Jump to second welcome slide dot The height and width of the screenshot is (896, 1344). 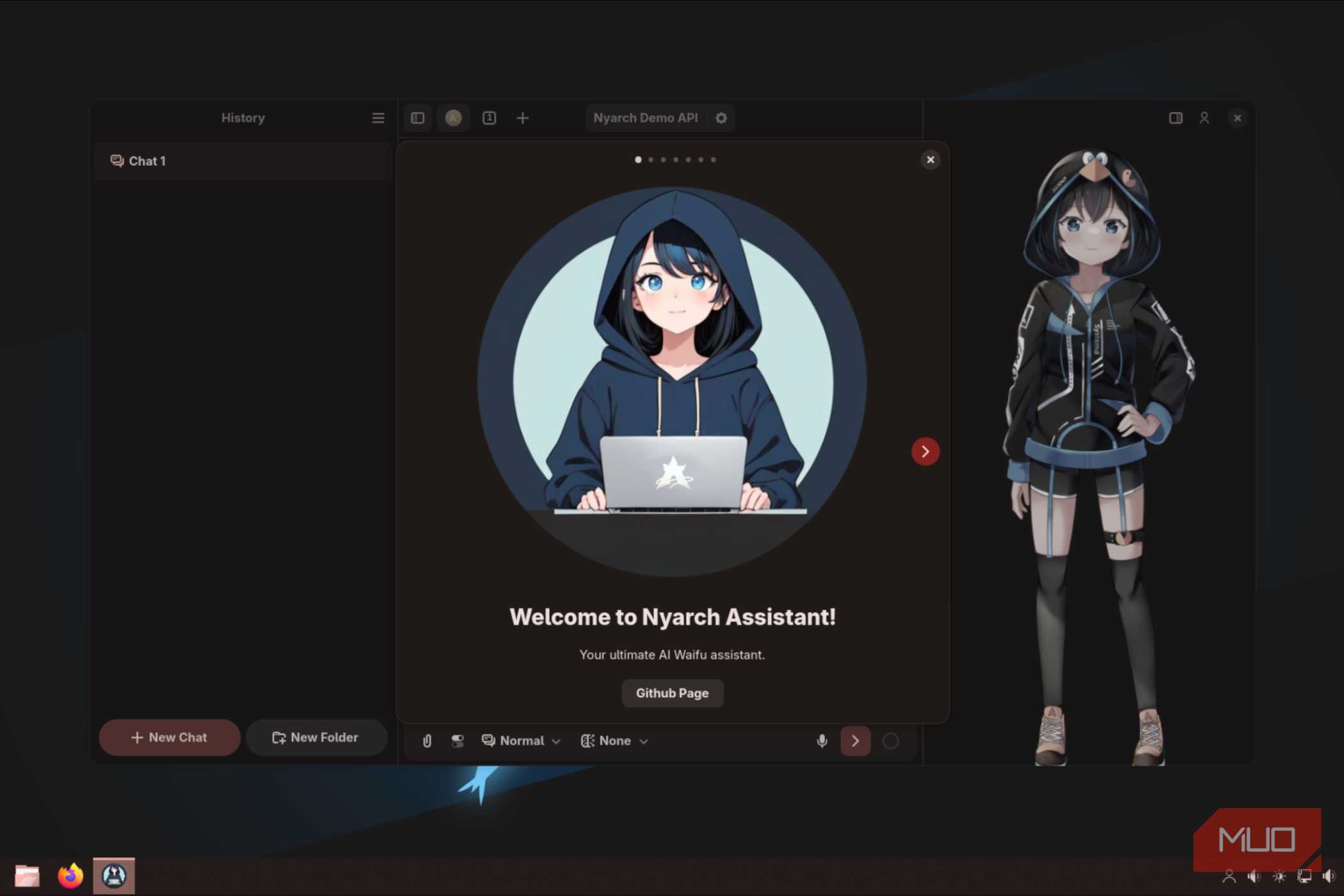[650, 159]
